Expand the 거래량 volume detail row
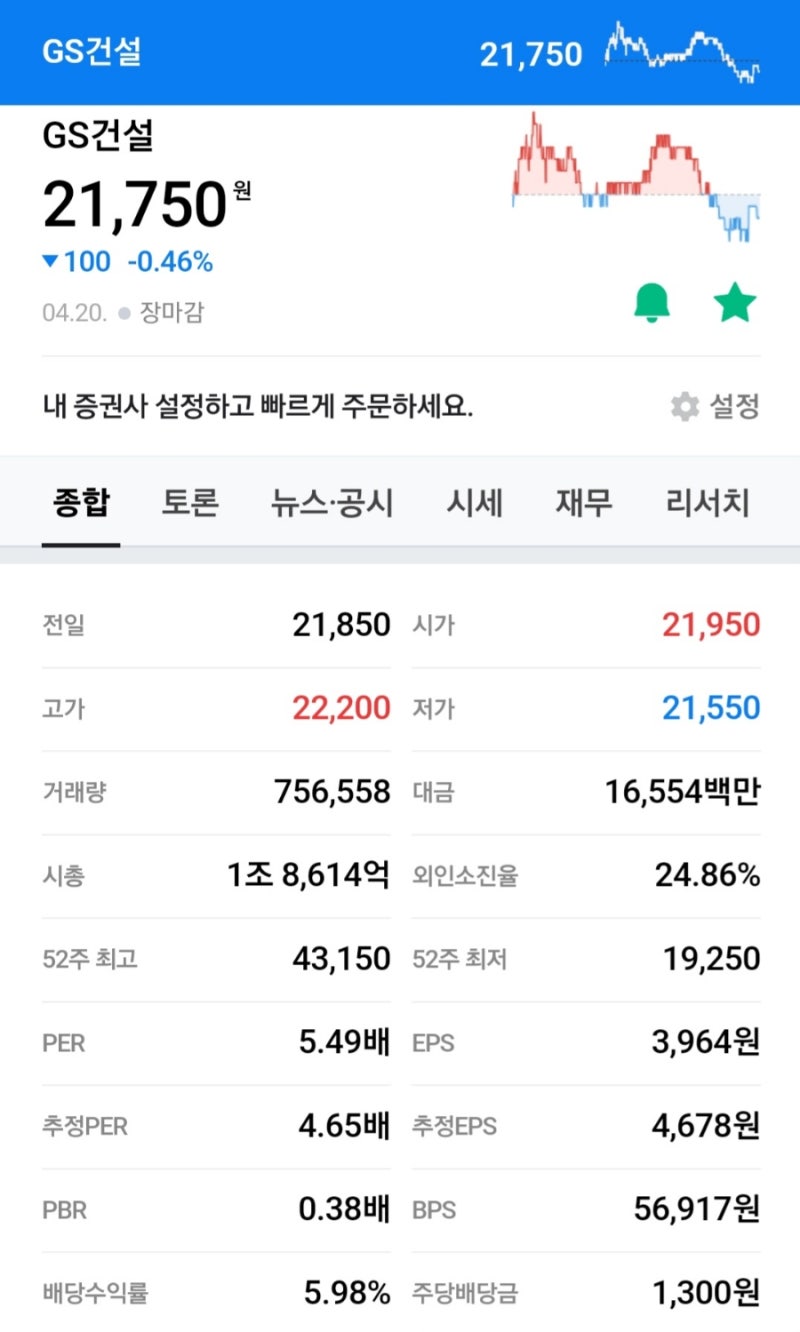This screenshot has height=1332, width=800. click(x=200, y=791)
